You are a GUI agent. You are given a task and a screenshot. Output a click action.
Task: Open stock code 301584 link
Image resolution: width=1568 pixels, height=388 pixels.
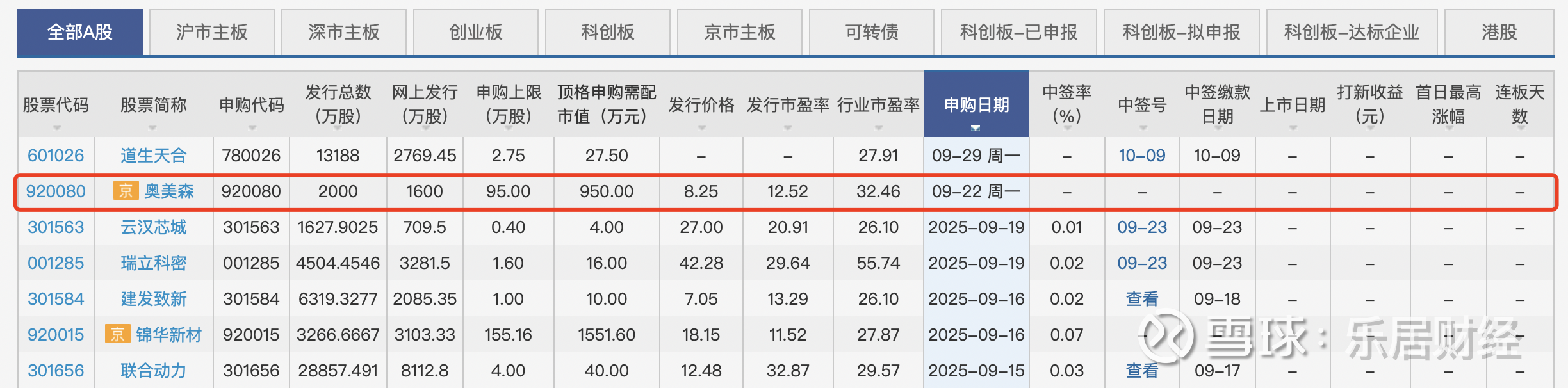coord(56,299)
